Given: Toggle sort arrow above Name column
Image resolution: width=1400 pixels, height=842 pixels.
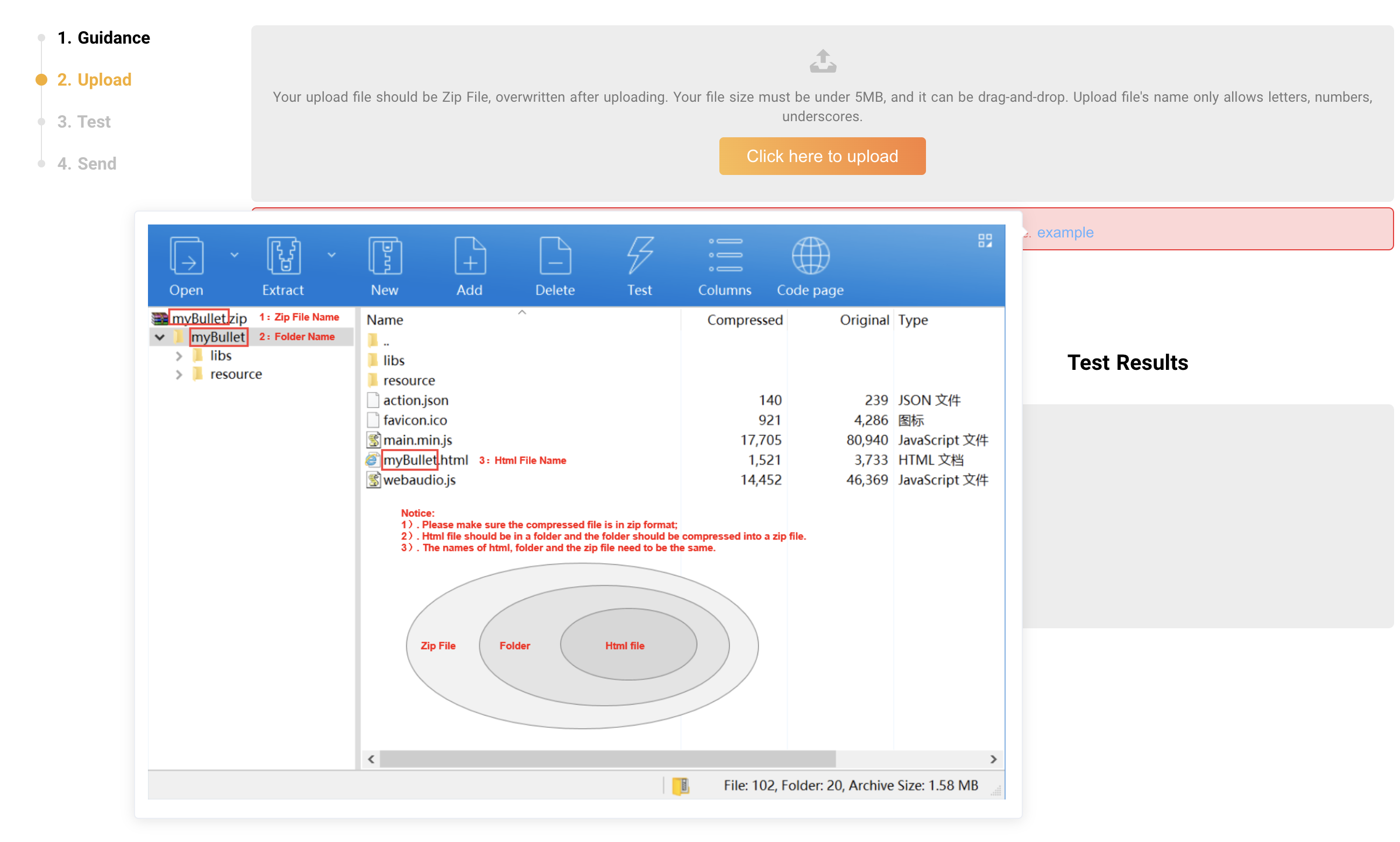Looking at the screenshot, I should click(522, 312).
